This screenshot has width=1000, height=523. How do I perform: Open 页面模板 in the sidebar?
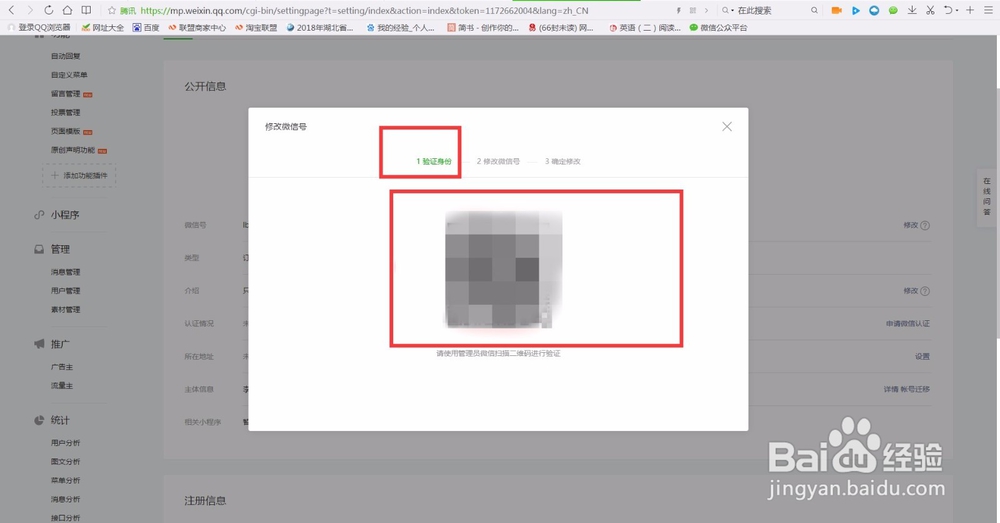[66, 131]
